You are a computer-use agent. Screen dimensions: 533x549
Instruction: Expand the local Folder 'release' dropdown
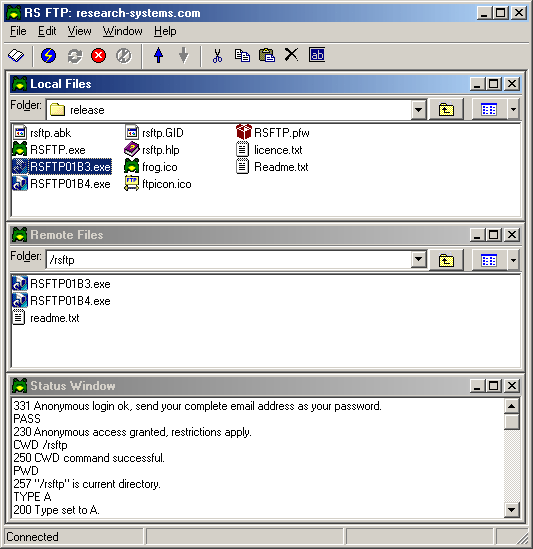tap(418, 110)
